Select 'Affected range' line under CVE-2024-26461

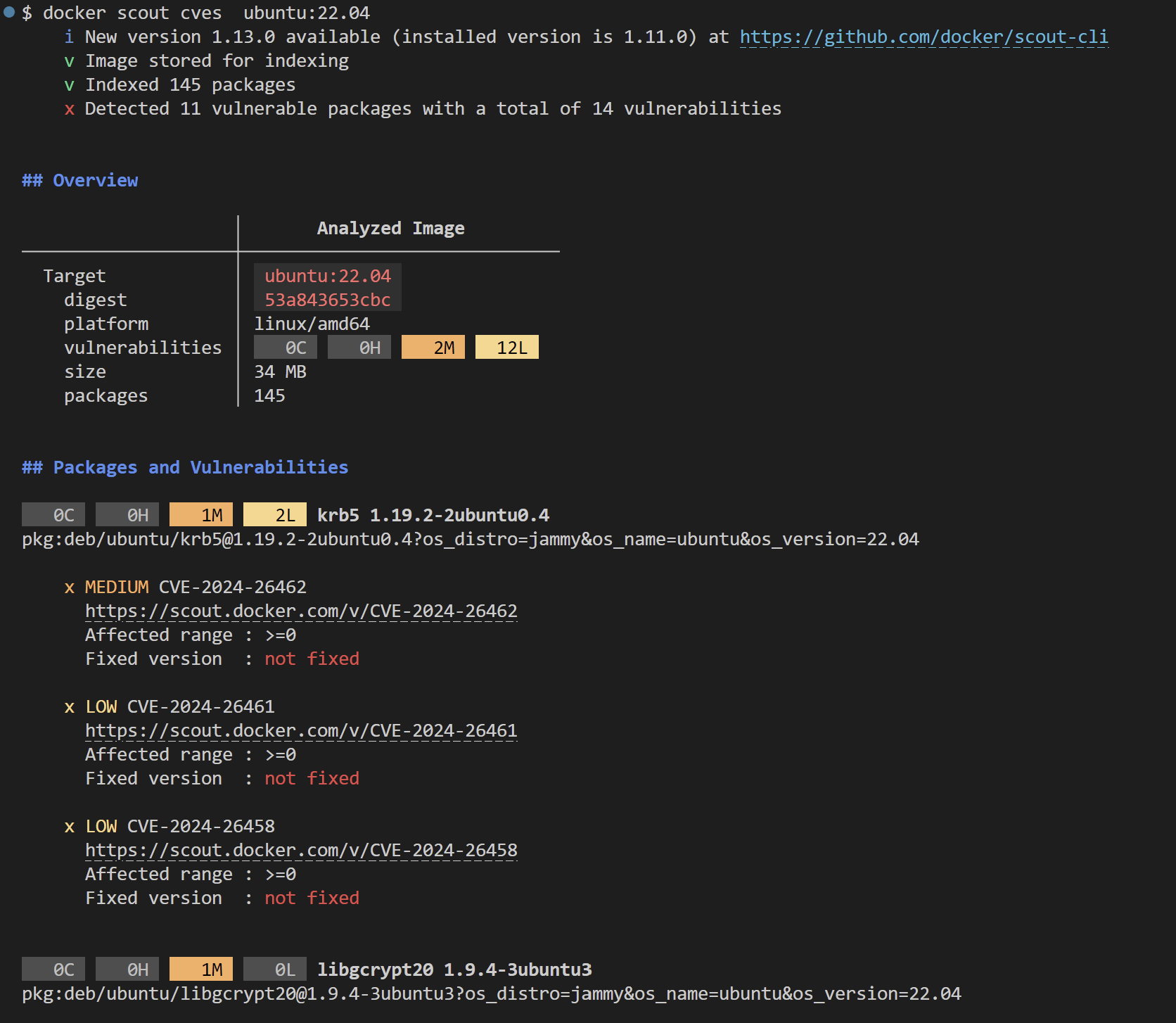coord(191,754)
